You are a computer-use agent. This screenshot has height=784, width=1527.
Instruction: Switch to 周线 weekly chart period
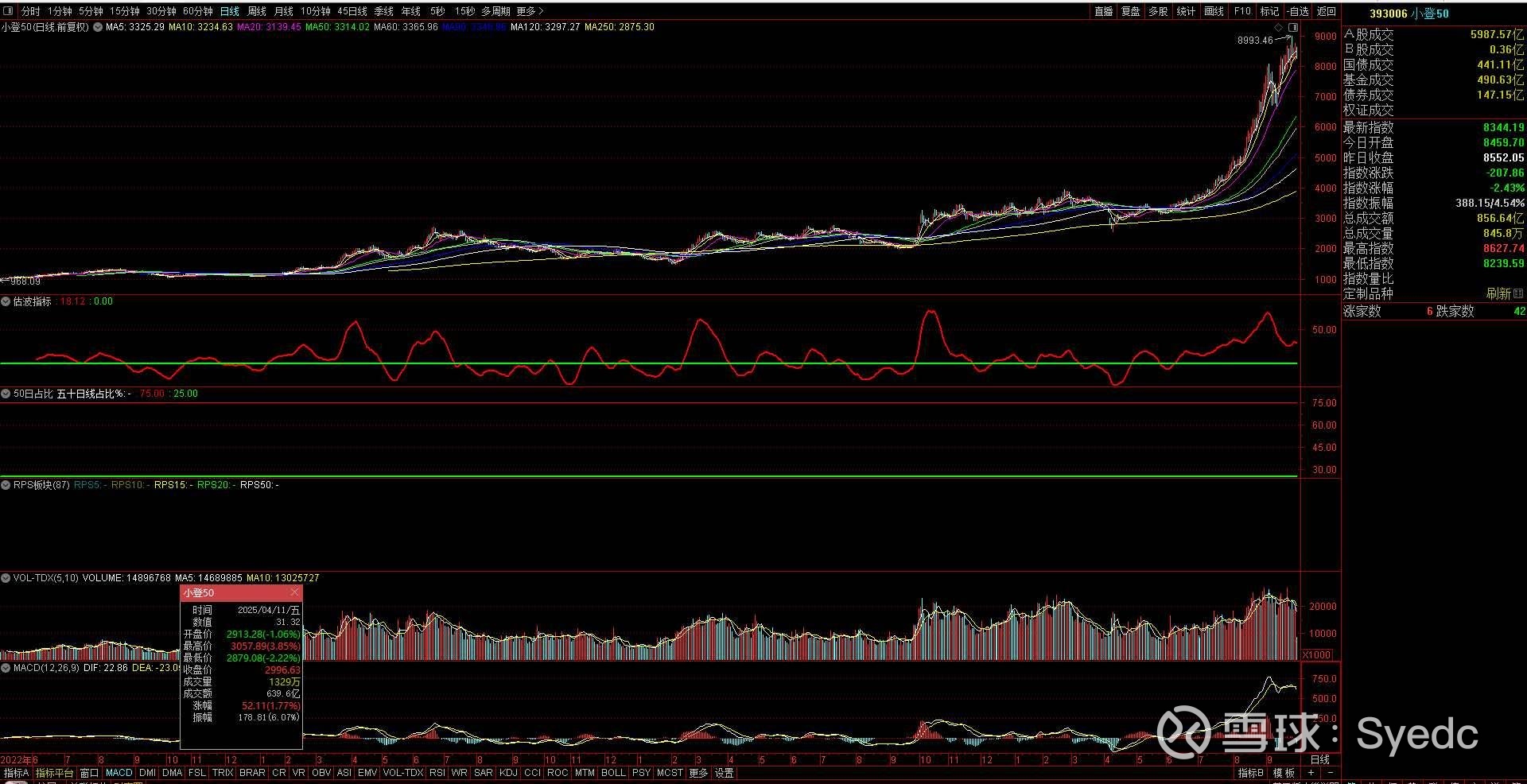(256, 11)
